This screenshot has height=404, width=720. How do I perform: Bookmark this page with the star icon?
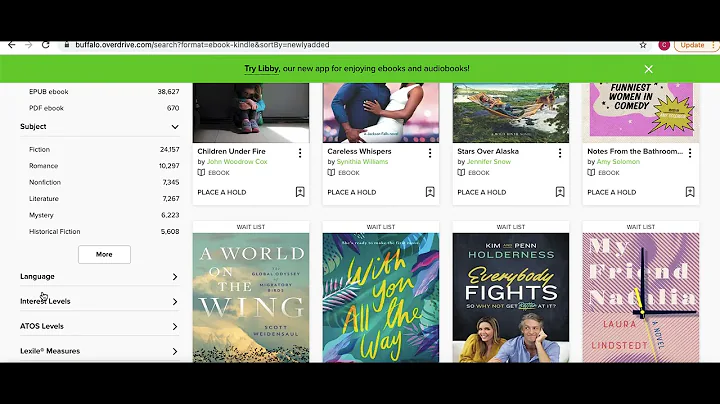tap(643, 45)
